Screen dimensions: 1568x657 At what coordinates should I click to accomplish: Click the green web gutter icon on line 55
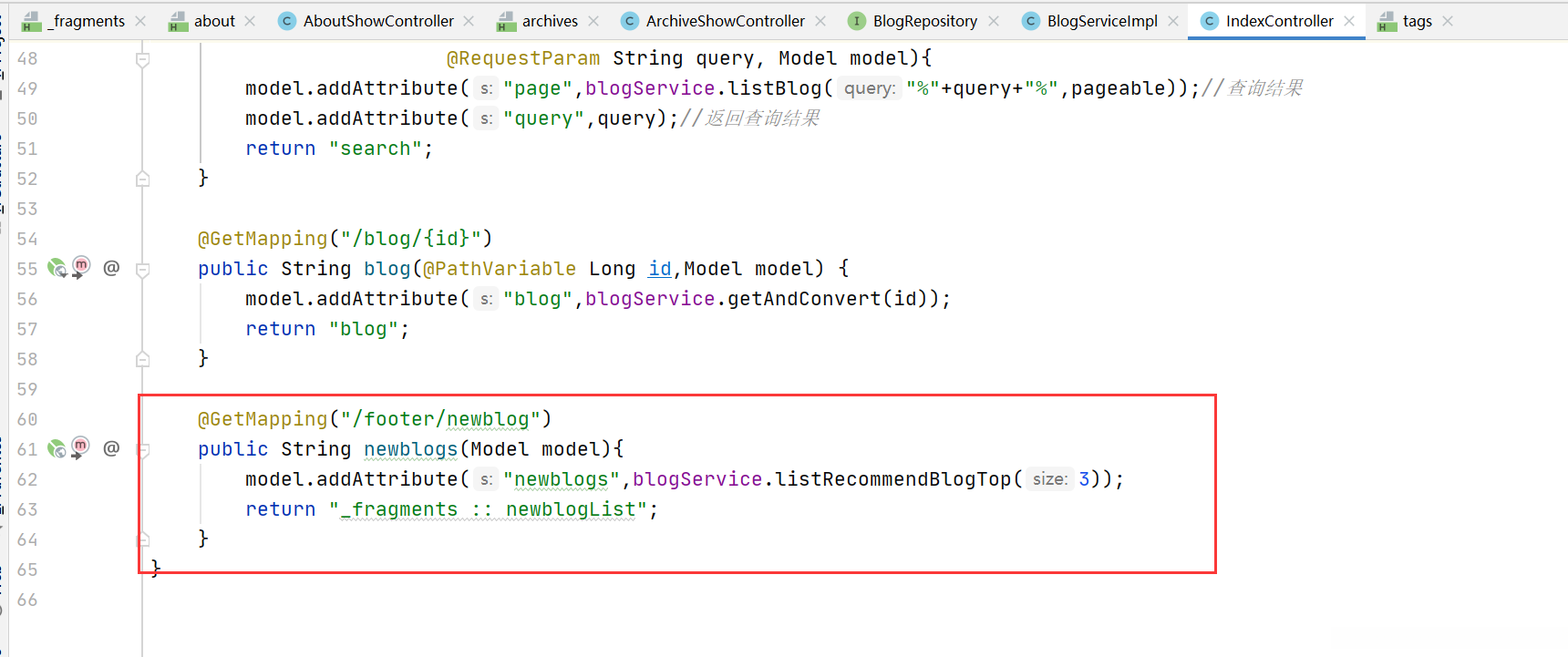57,268
